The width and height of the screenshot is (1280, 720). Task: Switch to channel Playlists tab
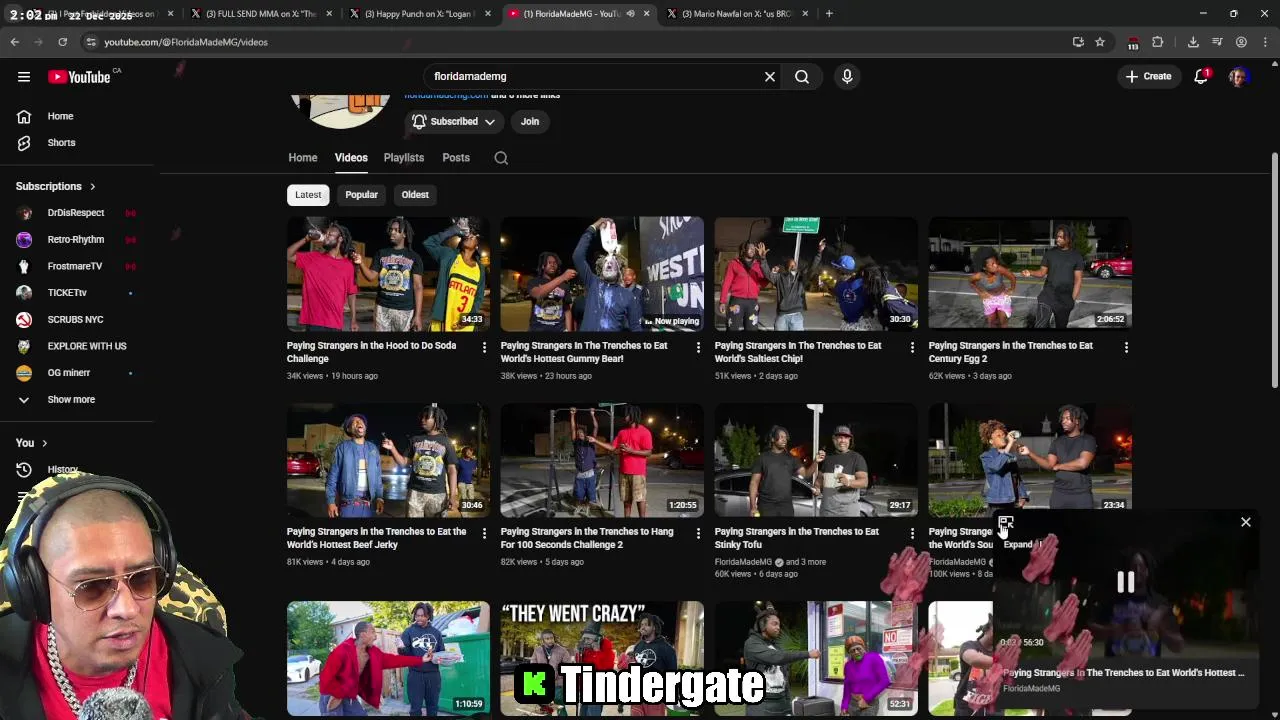[404, 158]
